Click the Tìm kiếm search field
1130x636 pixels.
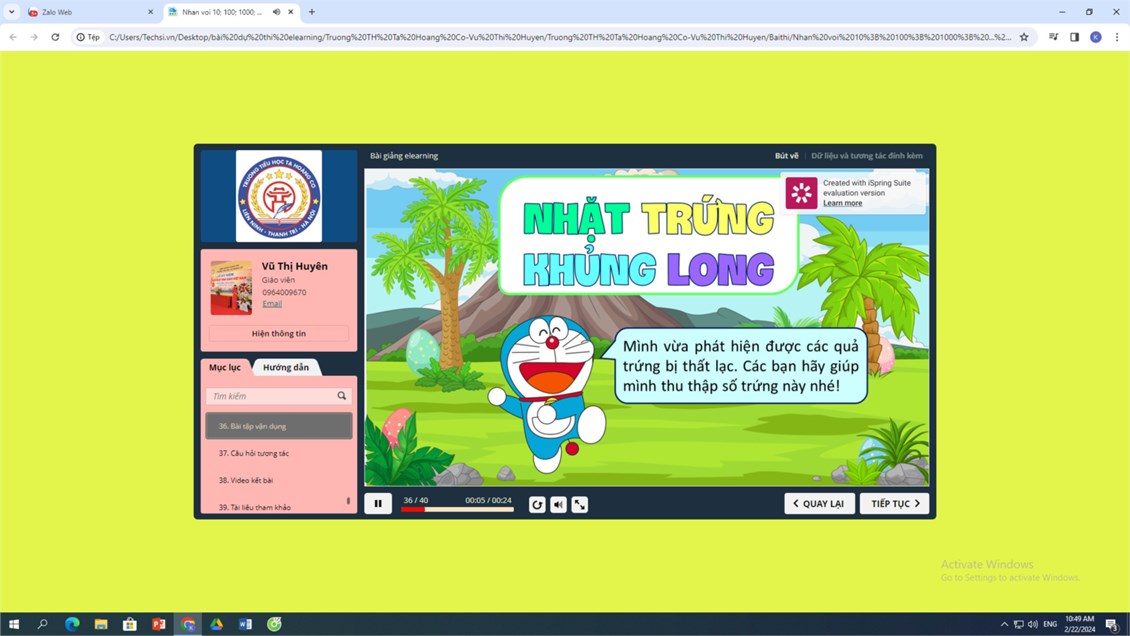[x=270, y=396]
